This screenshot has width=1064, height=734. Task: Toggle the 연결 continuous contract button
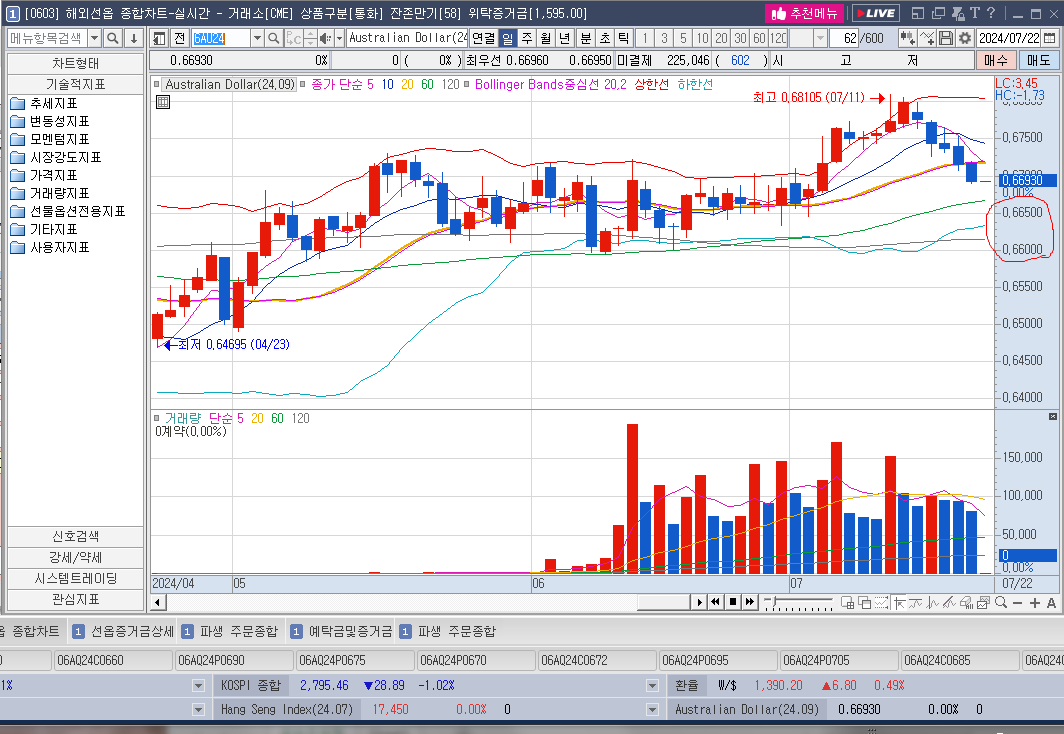(x=483, y=38)
